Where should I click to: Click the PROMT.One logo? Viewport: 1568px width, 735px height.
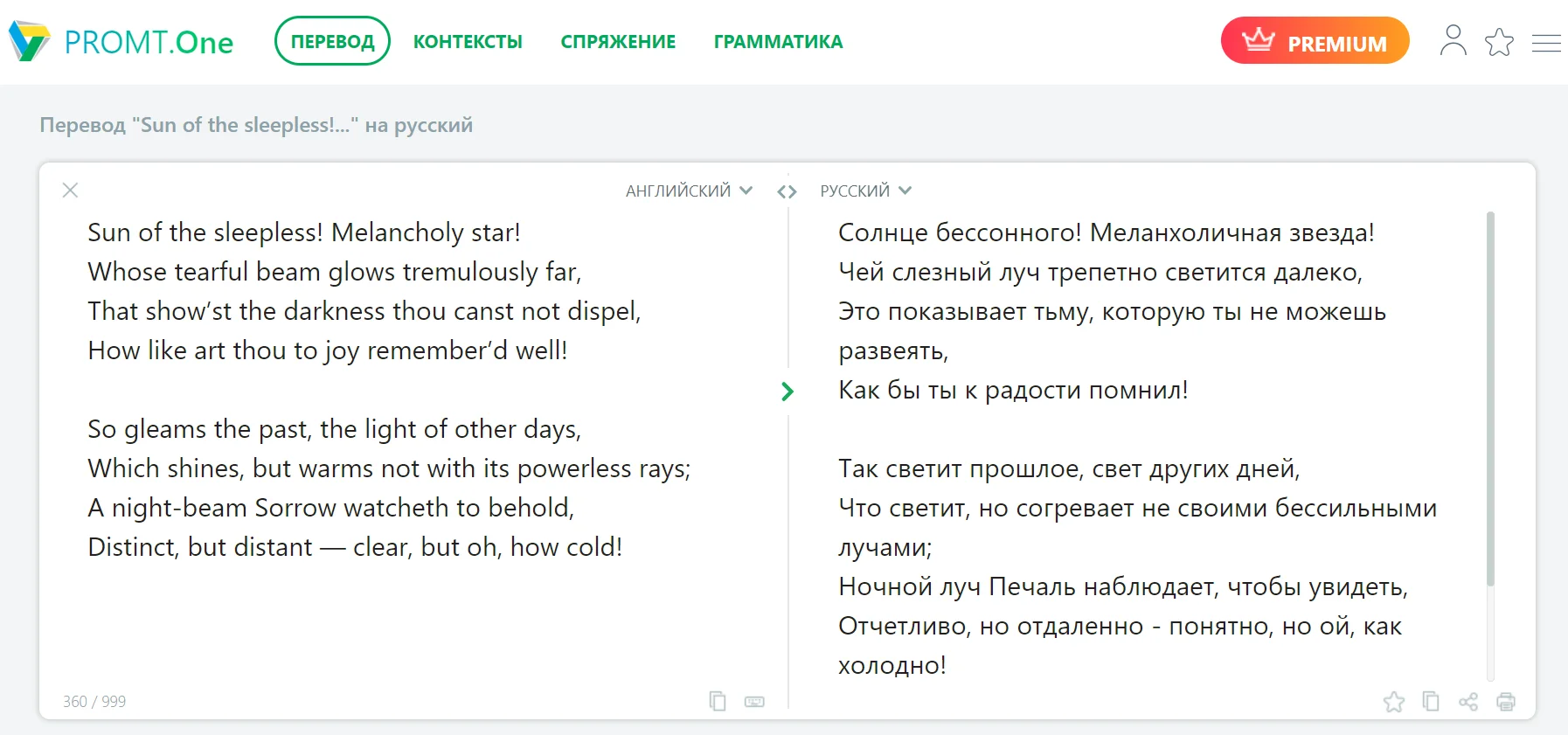(121, 41)
